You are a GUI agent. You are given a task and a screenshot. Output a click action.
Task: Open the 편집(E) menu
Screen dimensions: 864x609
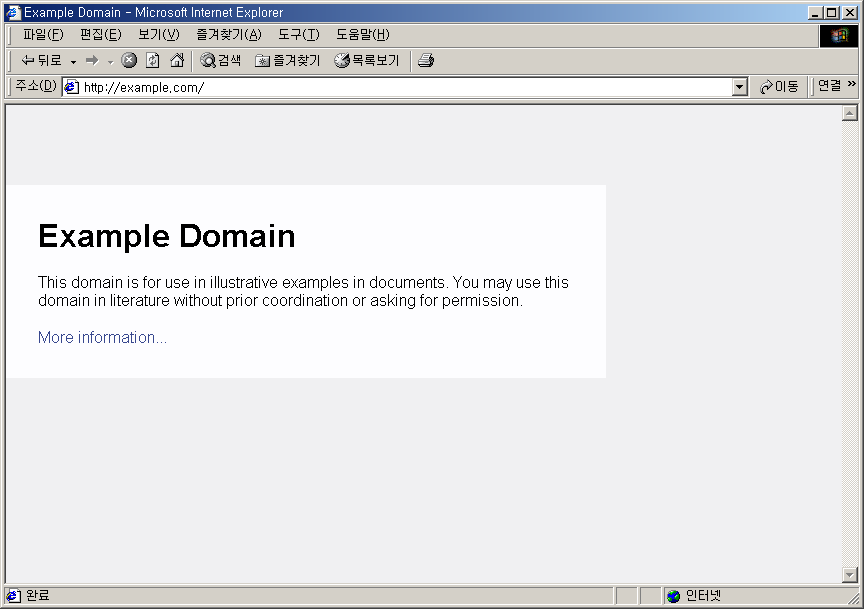[100, 35]
